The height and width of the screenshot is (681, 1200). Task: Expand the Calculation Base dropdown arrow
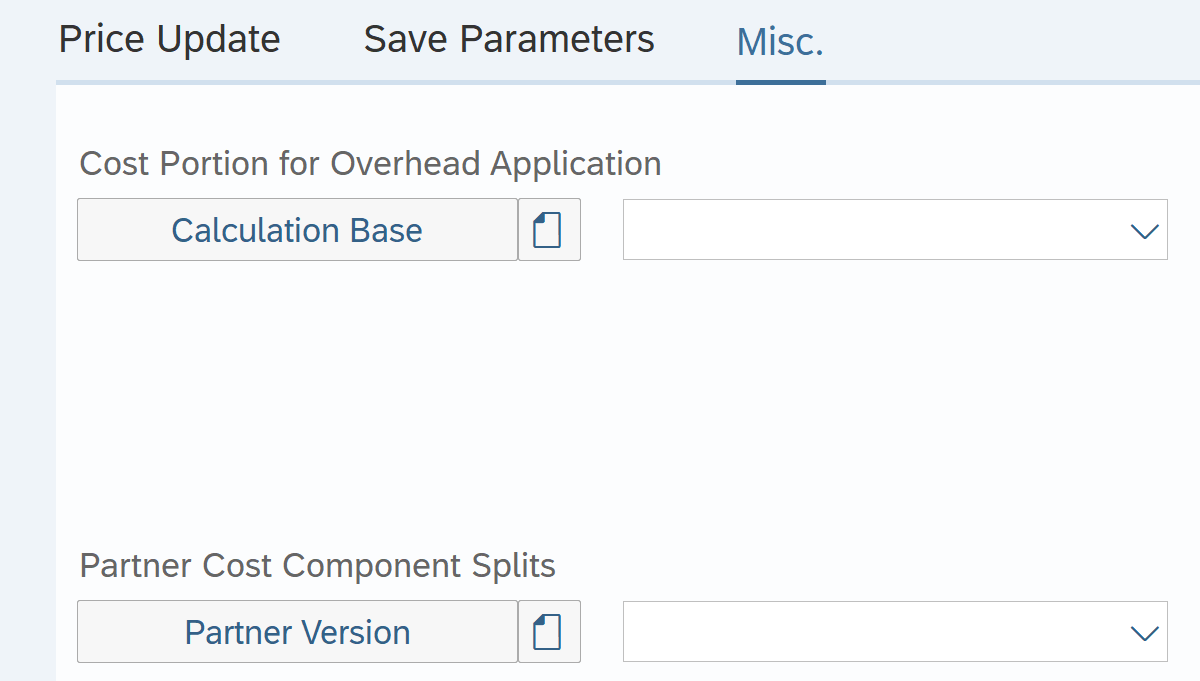(x=1142, y=231)
